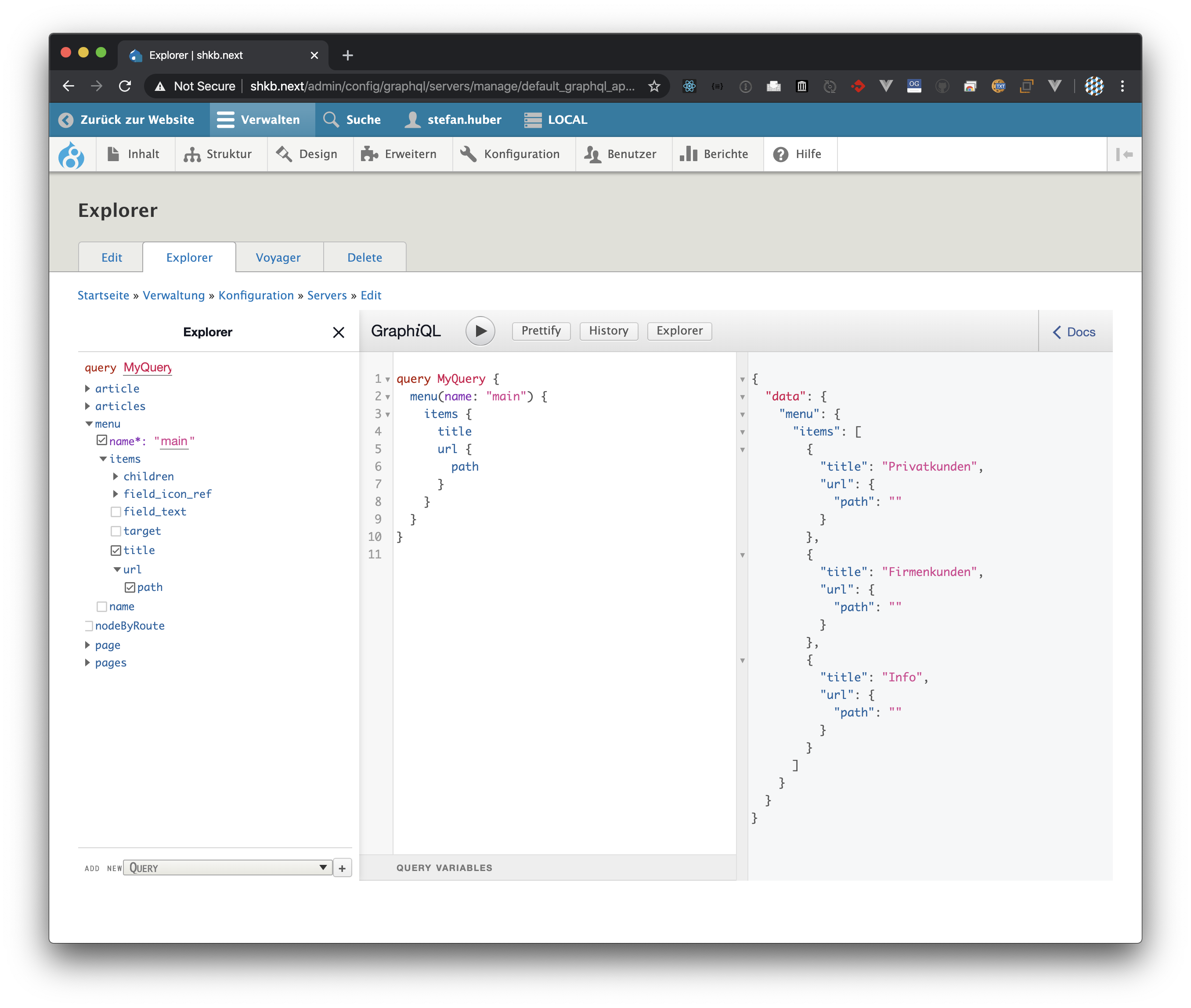Click the add new query plus button
The width and height of the screenshot is (1191, 1008).
coord(342,868)
